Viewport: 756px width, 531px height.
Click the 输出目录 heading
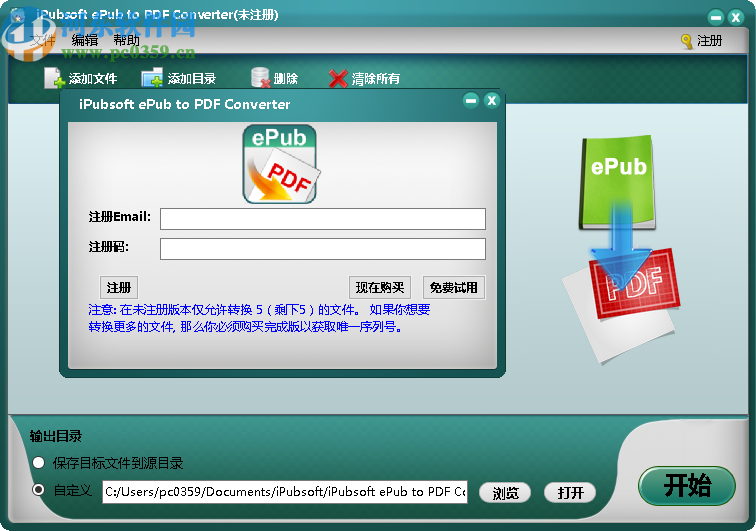pos(56,436)
